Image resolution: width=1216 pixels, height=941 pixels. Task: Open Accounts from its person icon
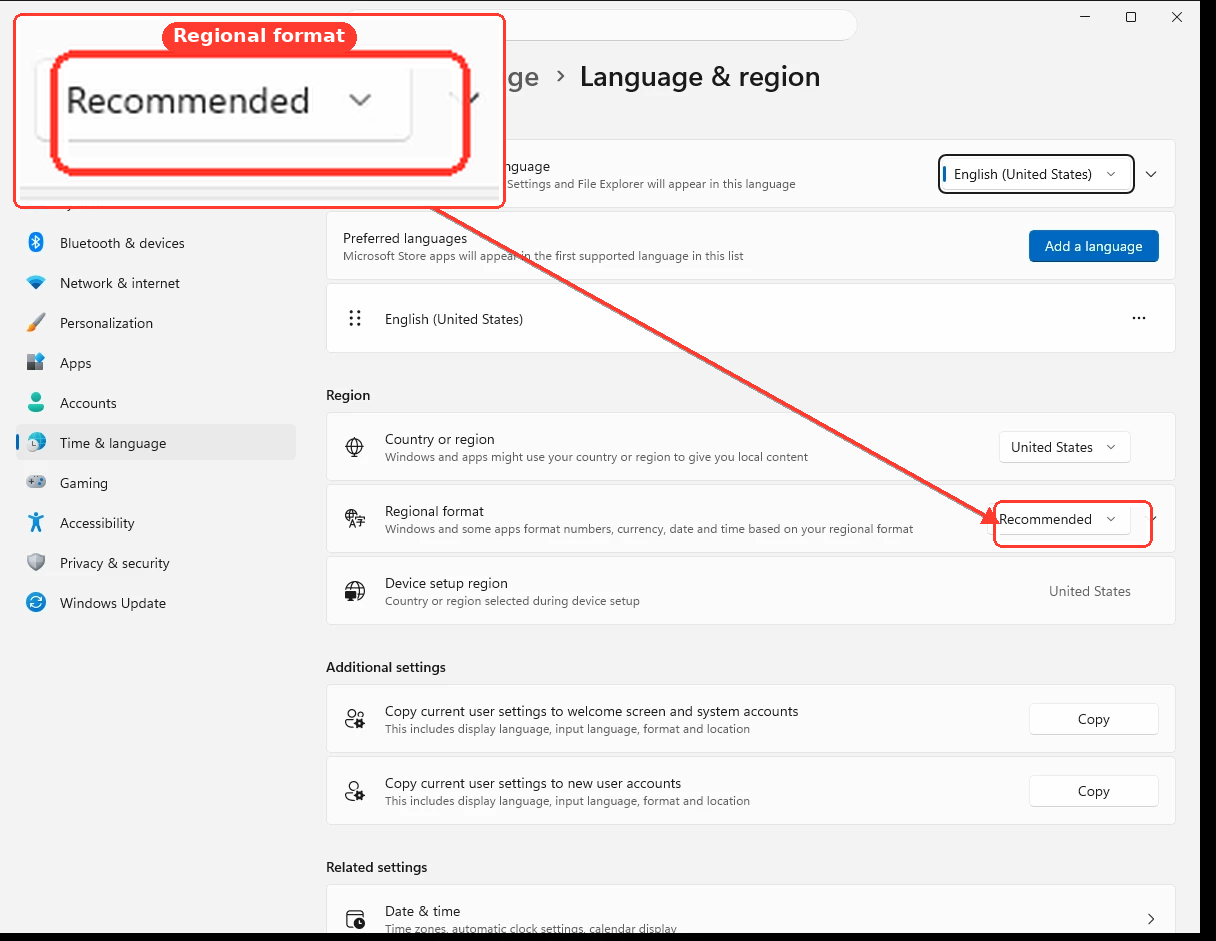click(36, 403)
